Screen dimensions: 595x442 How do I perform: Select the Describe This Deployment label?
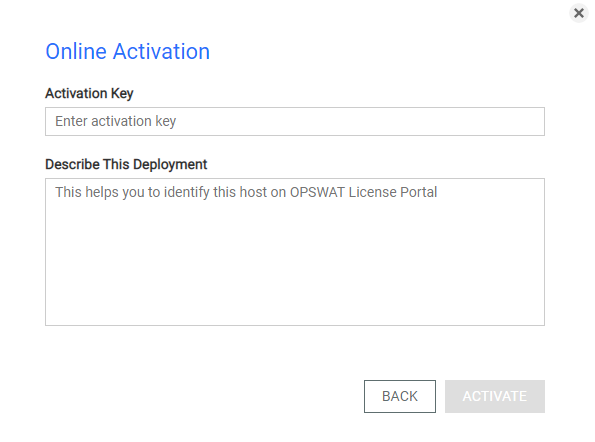click(x=126, y=164)
